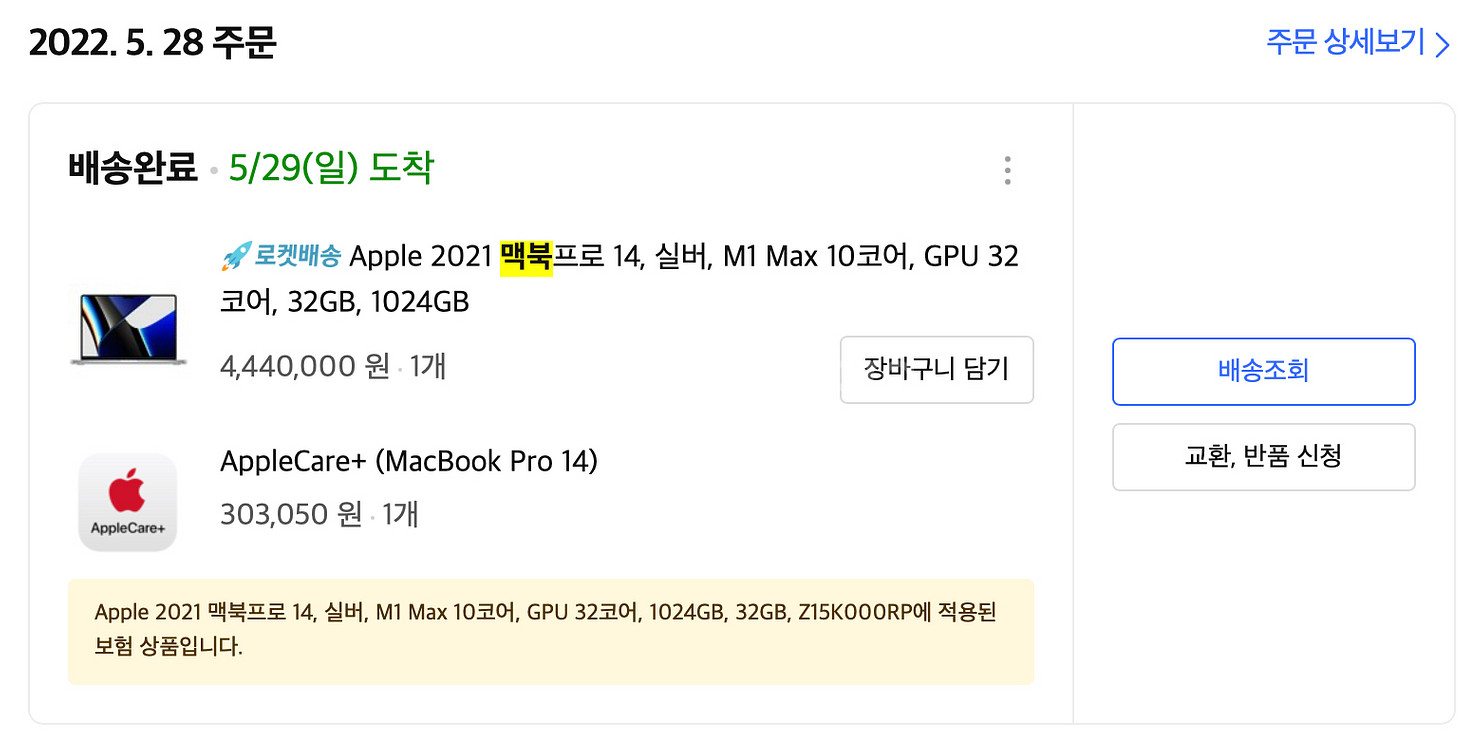This screenshot has width=1473, height=750.
Task: Open 주문 상세보기 order details link
Action: coord(1357,43)
